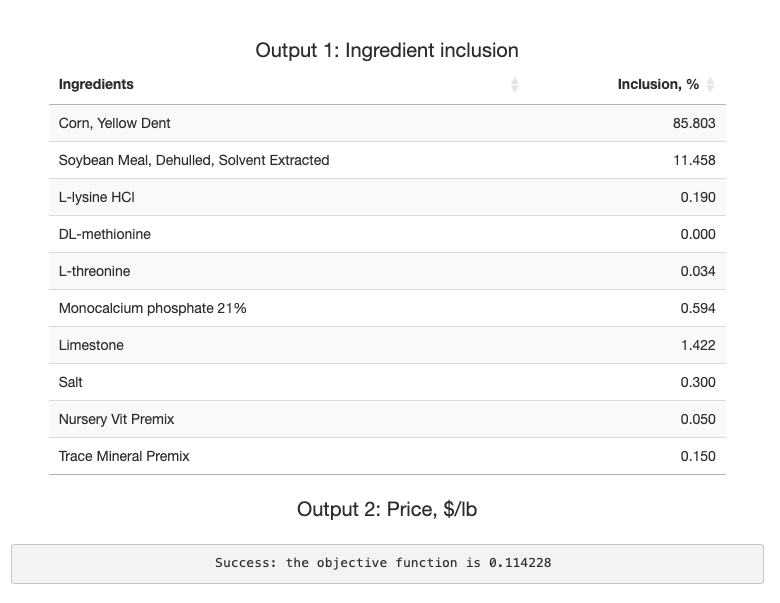Sort table by Inclusion % arrows
This screenshot has width=780, height=603.
coord(710,85)
